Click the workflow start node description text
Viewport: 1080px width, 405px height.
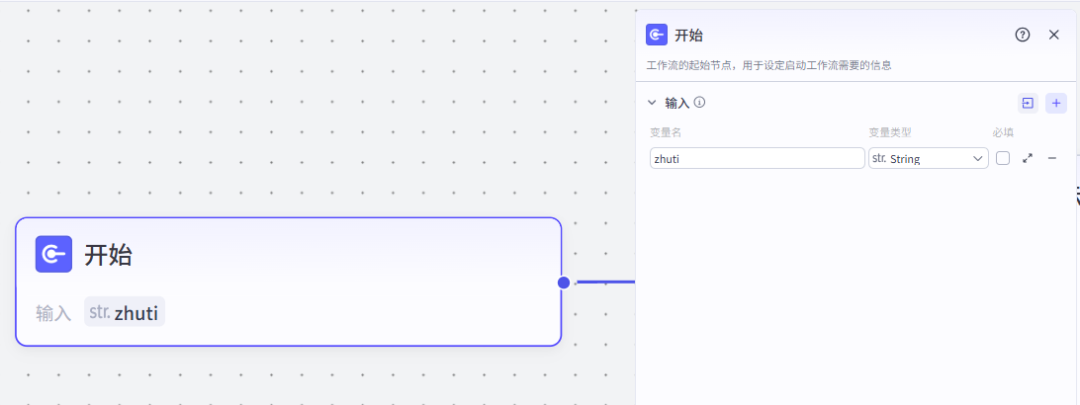tap(769, 66)
